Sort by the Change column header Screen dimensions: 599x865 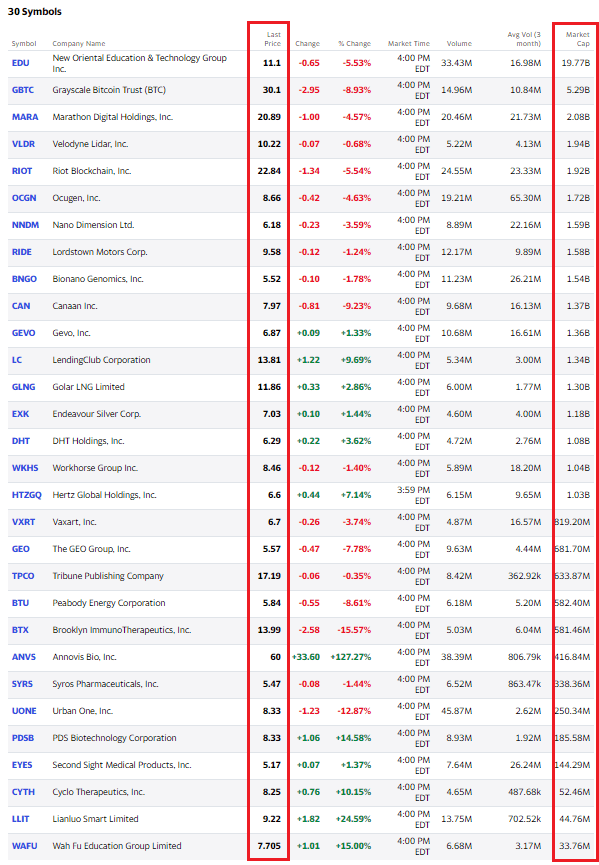click(x=307, y=44)
